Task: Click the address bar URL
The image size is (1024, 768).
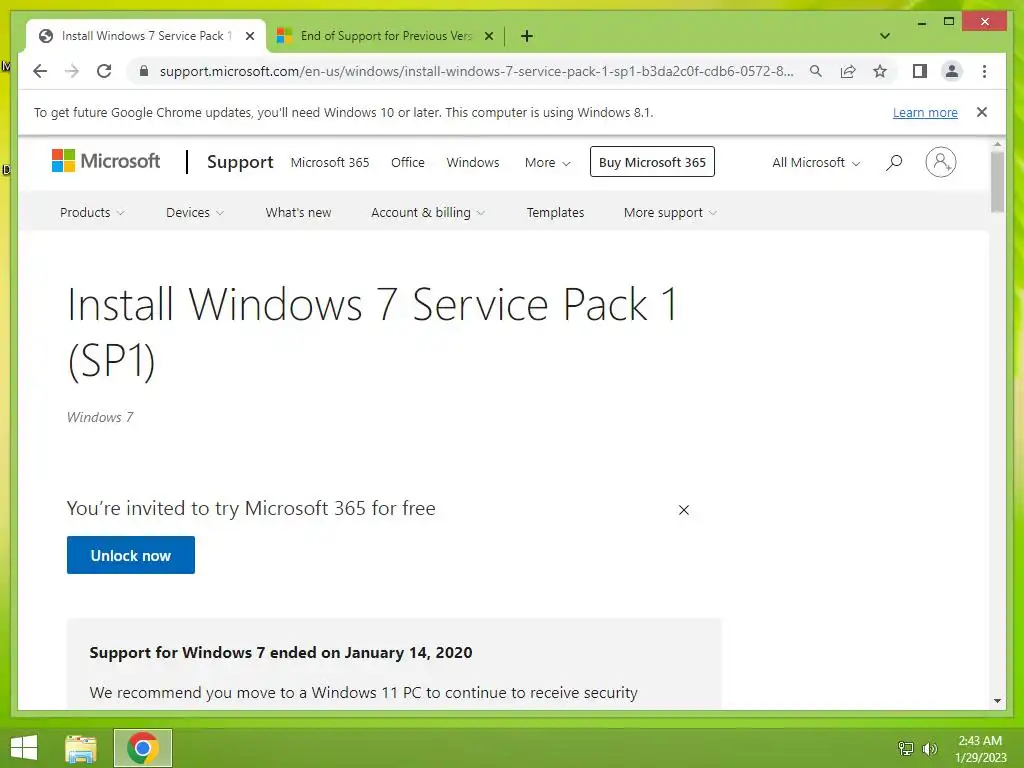Action: [x=476, y=71]
